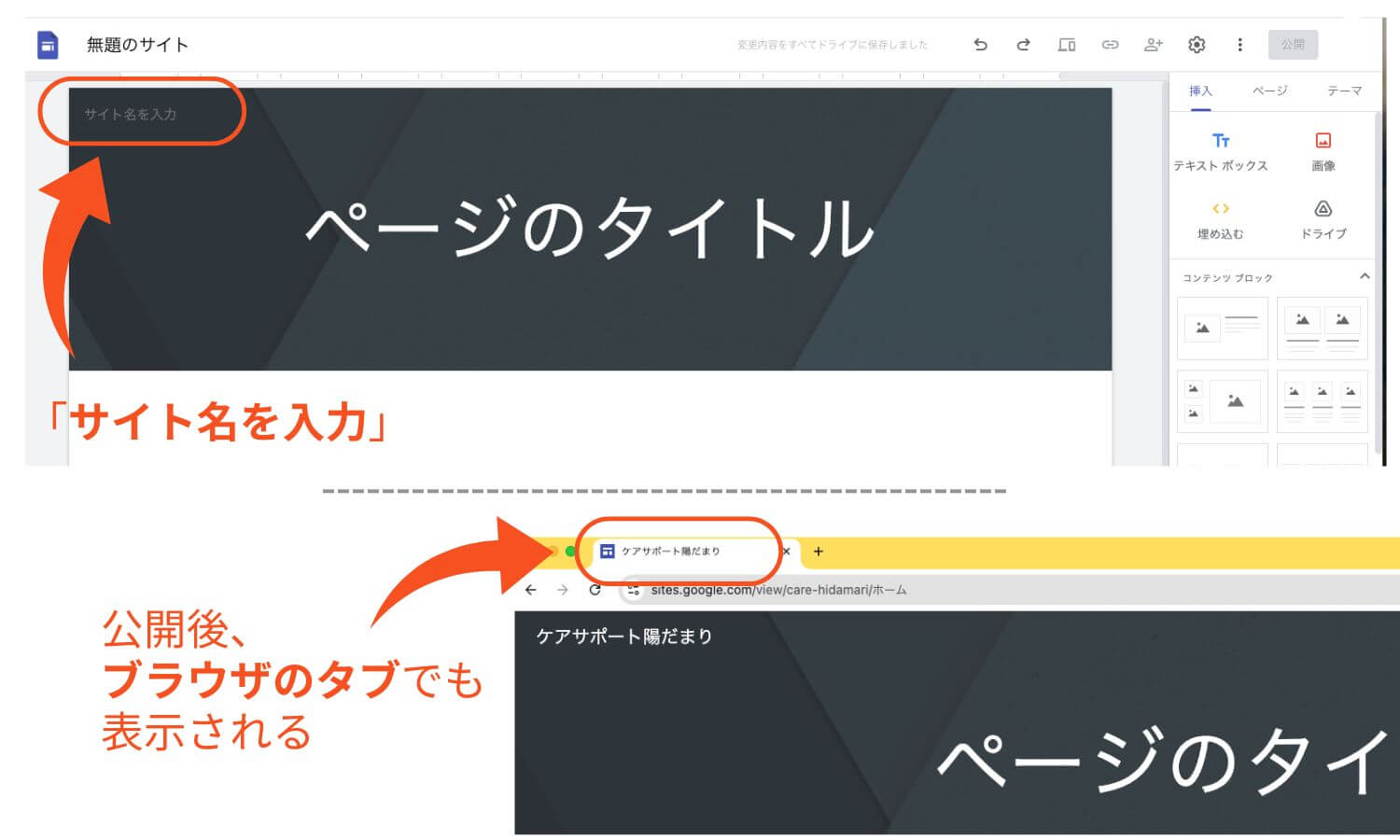Redo the last action

[x=1023, y=44]
